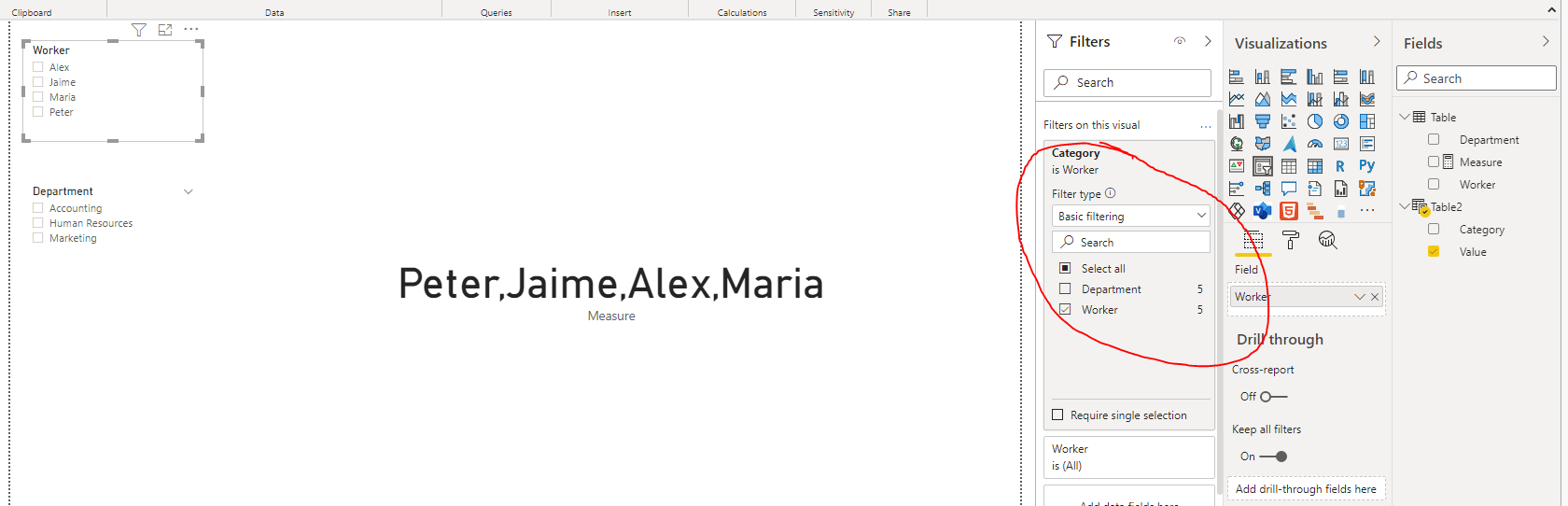Select the R script visual
Image resolution: width=1568 pixels, height=506 pixels.
point(1341,166)
